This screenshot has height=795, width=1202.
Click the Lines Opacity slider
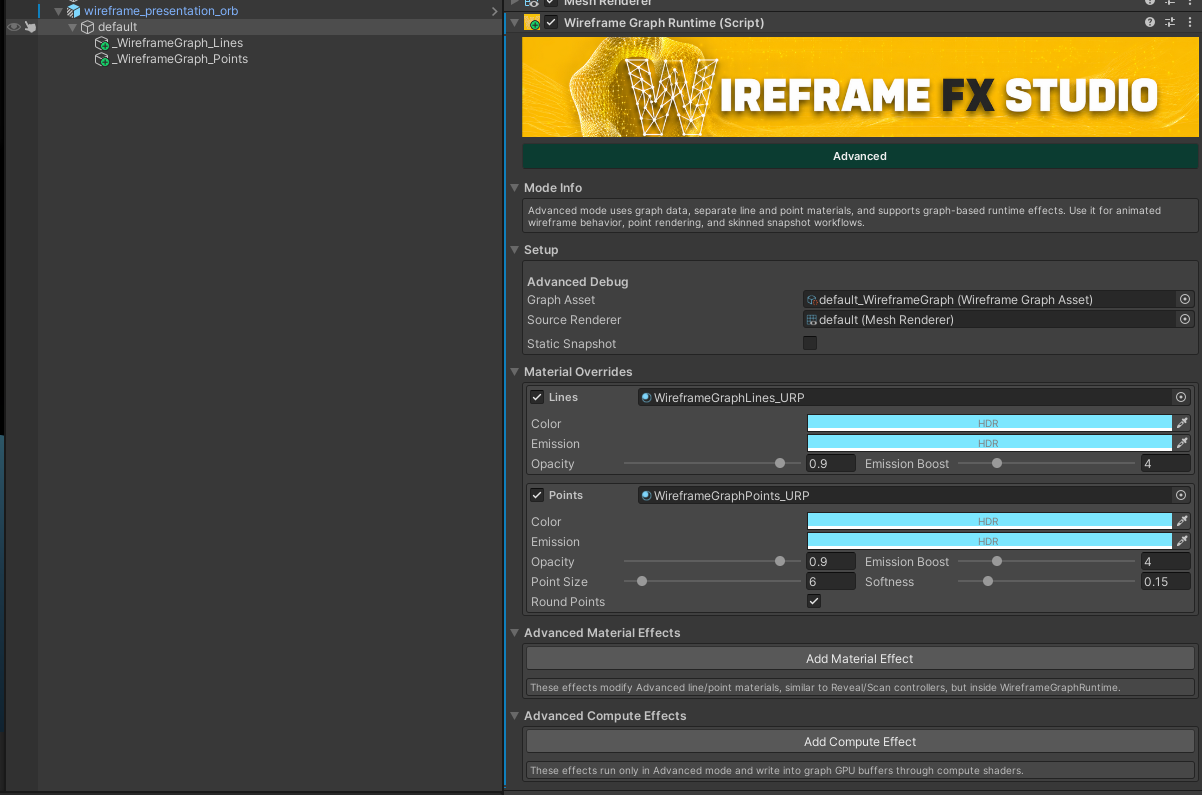coord(713,463)
